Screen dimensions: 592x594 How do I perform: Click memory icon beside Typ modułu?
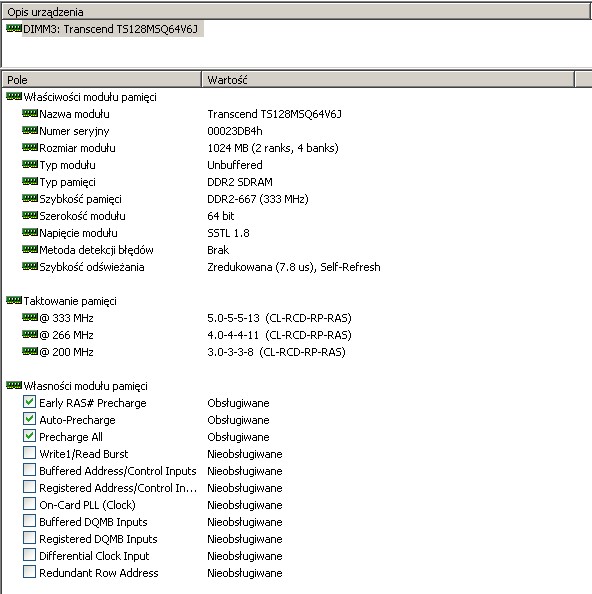(30, 165)
